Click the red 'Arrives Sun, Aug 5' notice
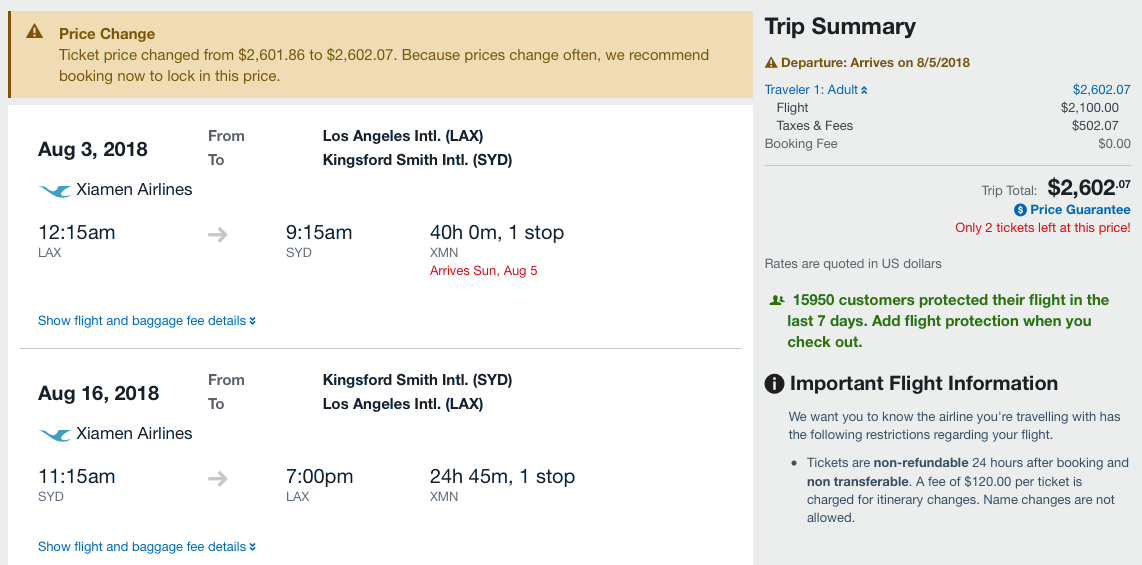 [484, 271]
